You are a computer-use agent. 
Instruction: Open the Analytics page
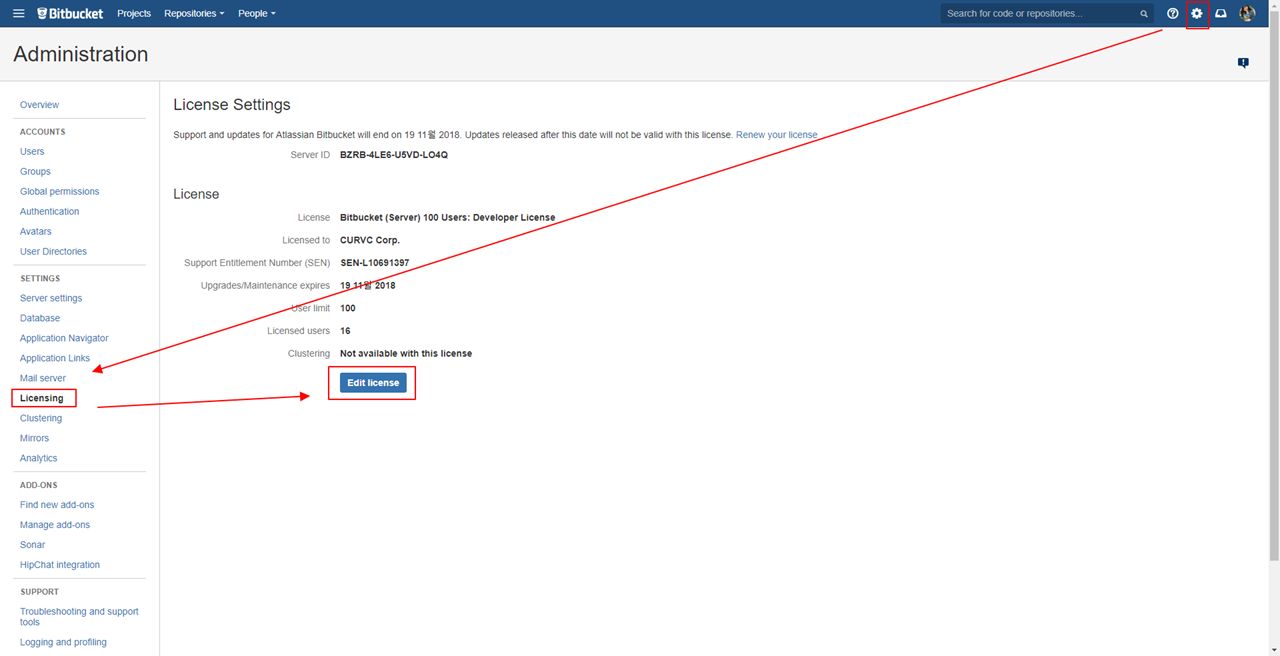coord(39,459)
